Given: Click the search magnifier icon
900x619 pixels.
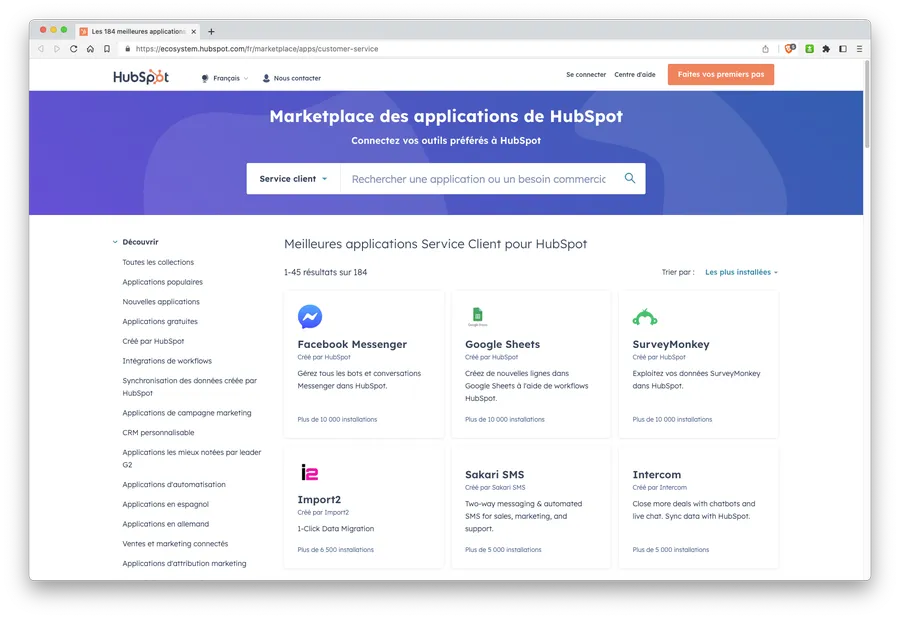Looking at the screenshot, I should (x=630, y=178).
